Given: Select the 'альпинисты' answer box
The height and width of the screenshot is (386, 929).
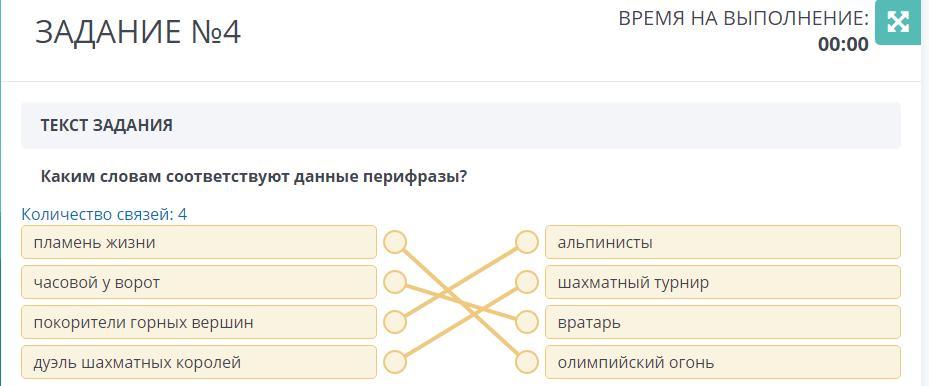Looking at the screenshot, I should click(x=723, y=242).
